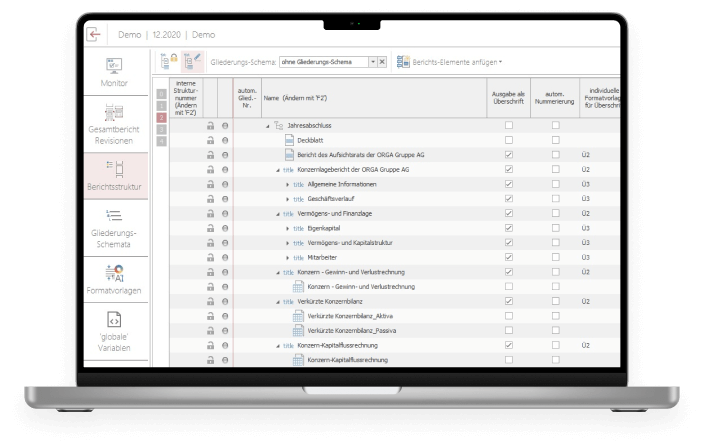This screenshot has width=704, height=448.
Task: Select level 1 in outline level bar
Action: click(x=161, y=106)
